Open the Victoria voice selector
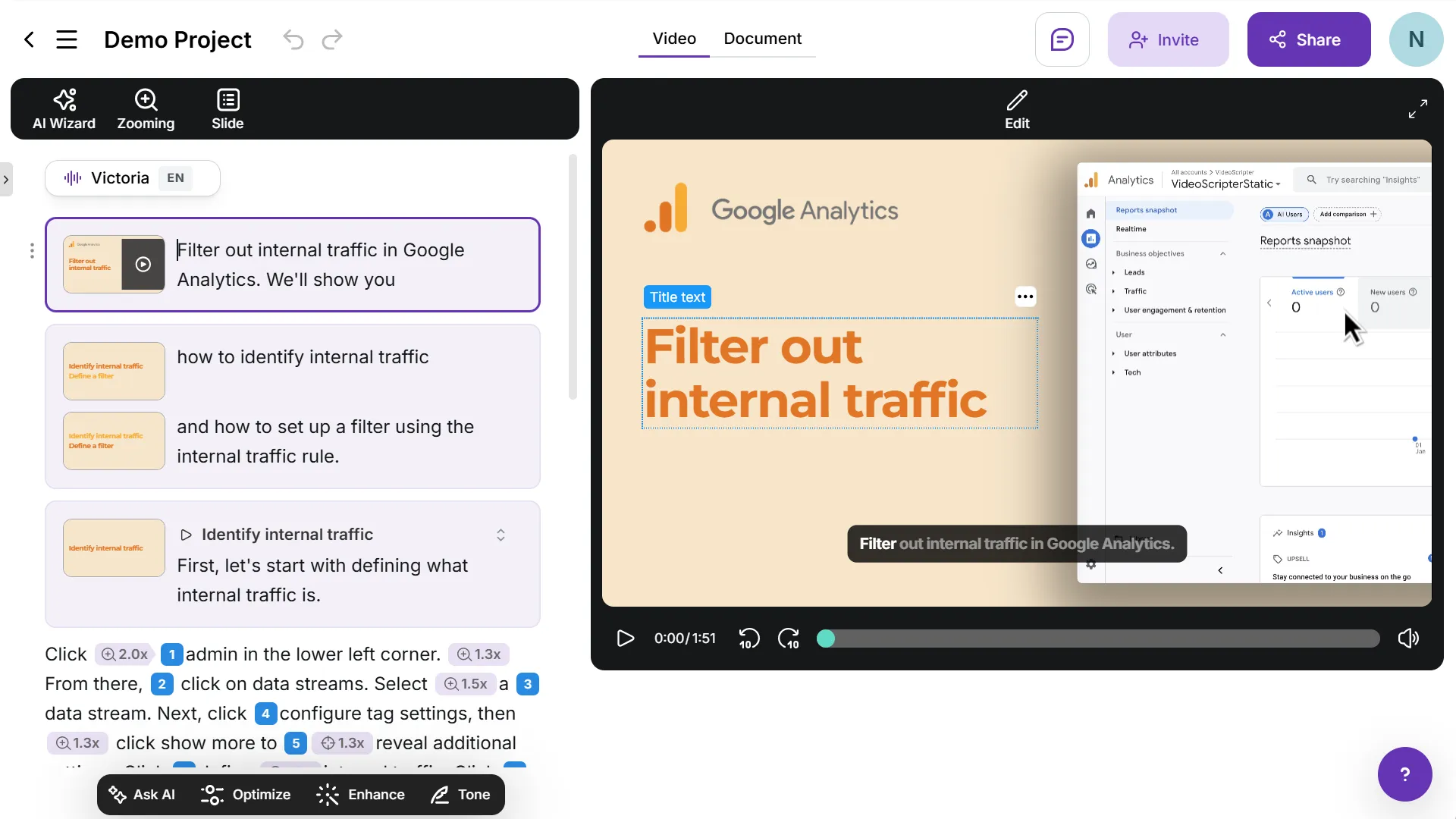The height and width of the screenshot is (819, 1456). (x=133, y=178)
